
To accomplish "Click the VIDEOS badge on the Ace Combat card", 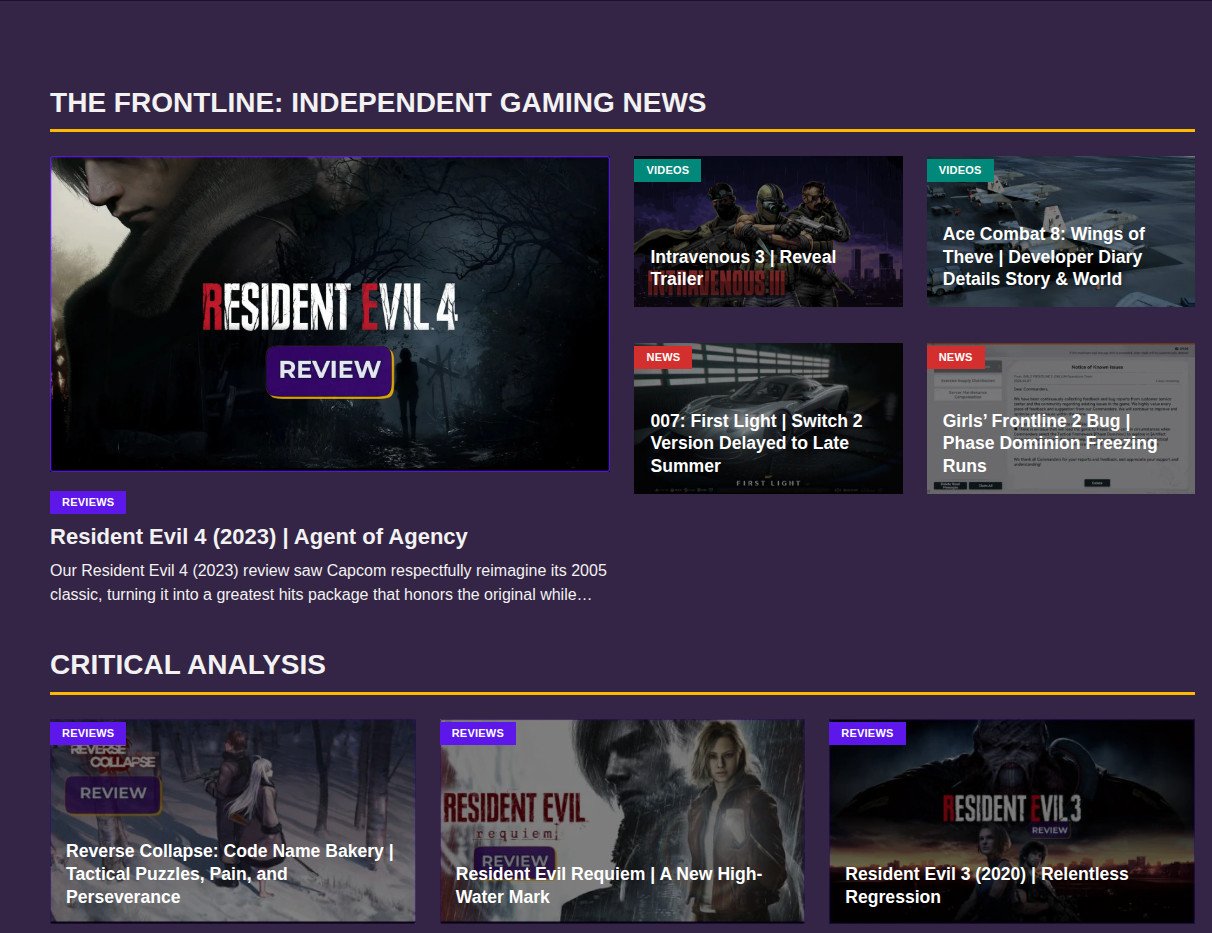I will click(x=960, y=170).
